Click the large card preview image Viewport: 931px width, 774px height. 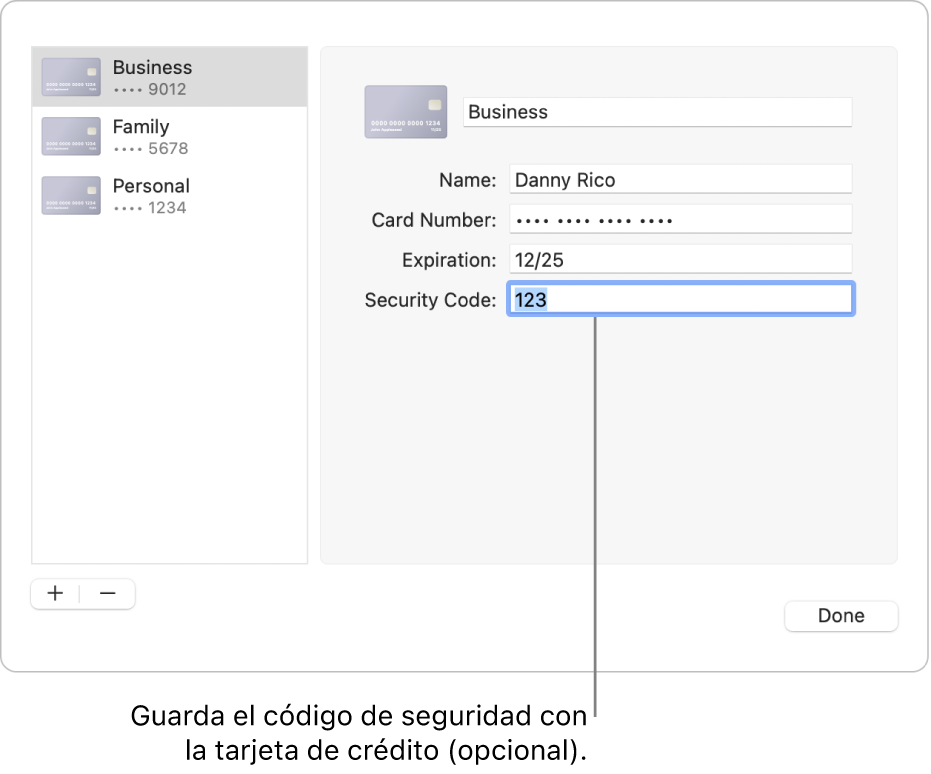point(405,112)
